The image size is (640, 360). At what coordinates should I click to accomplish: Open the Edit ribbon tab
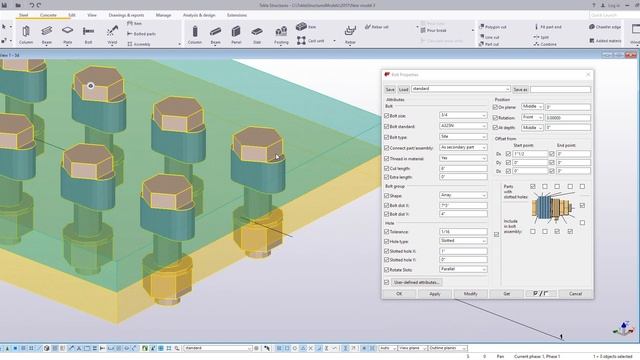tap(72, 15)
